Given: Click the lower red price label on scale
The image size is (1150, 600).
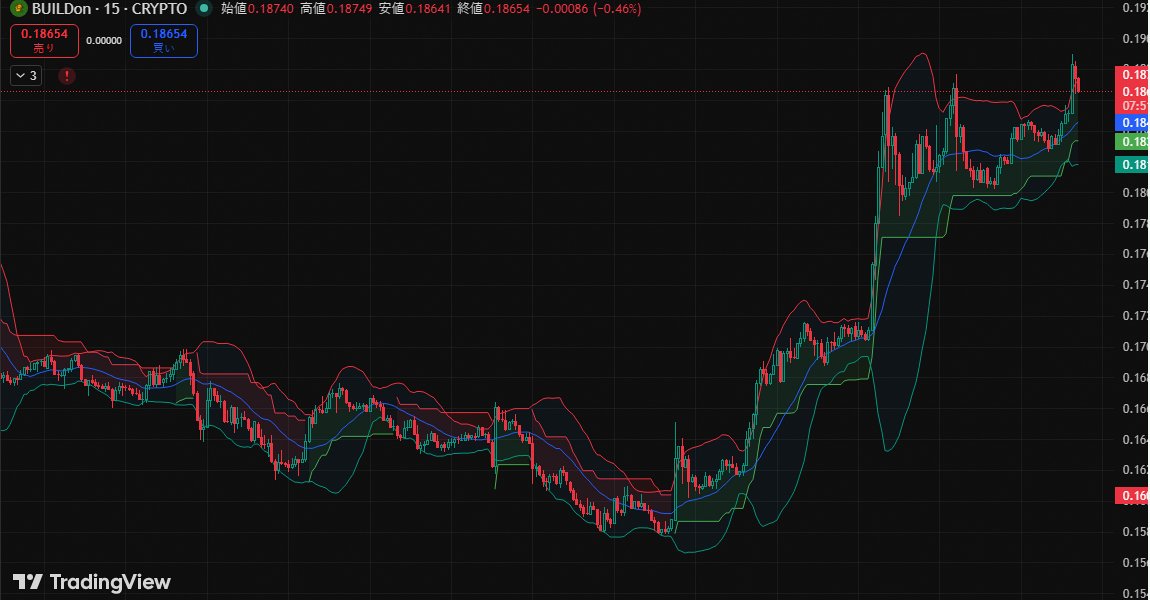Looking at the screenshot, I should click(1132, 496).
